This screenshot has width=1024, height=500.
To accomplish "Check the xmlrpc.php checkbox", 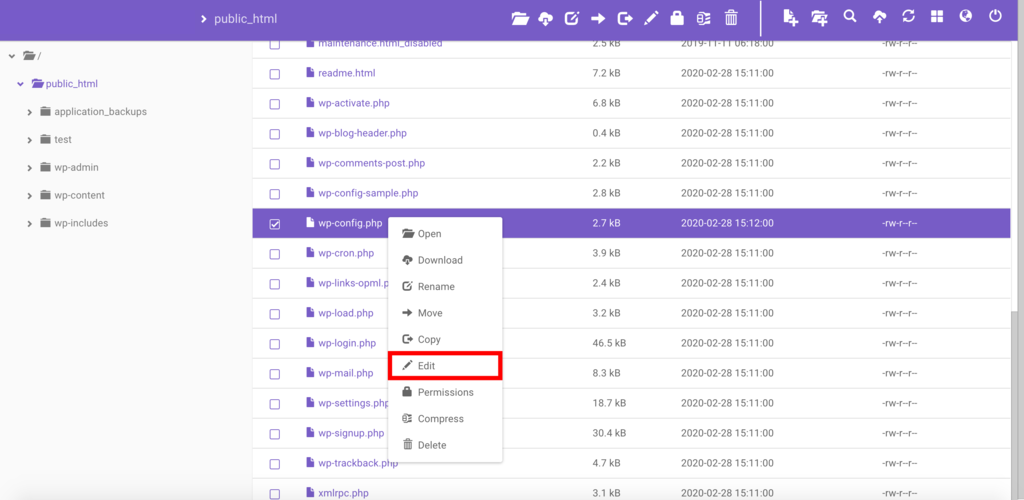I will (275, 494).
